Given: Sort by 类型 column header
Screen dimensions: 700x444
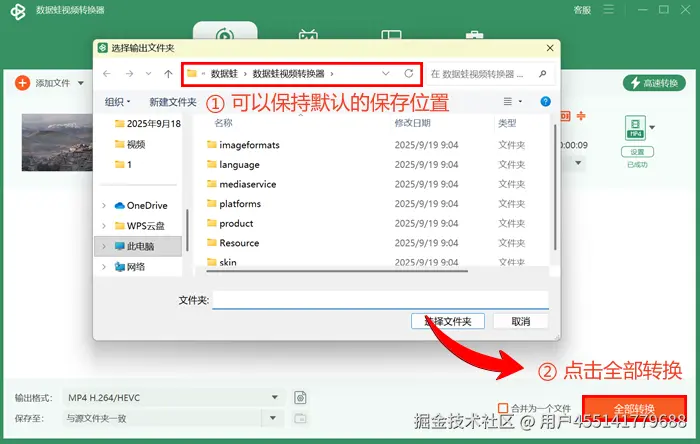Looking at the screenshot, I should point(507,123).
